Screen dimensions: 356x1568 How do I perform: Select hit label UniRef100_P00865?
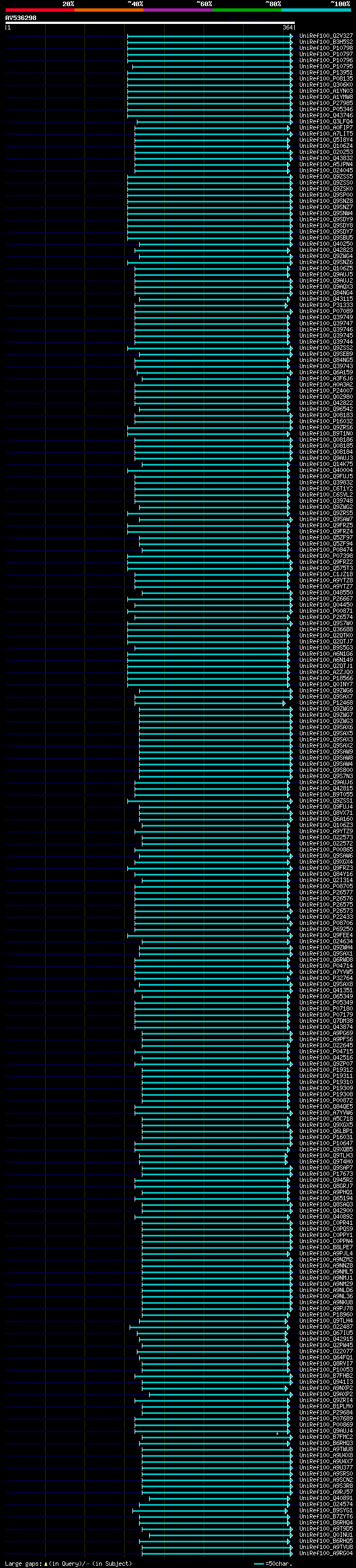coord(326,850)
